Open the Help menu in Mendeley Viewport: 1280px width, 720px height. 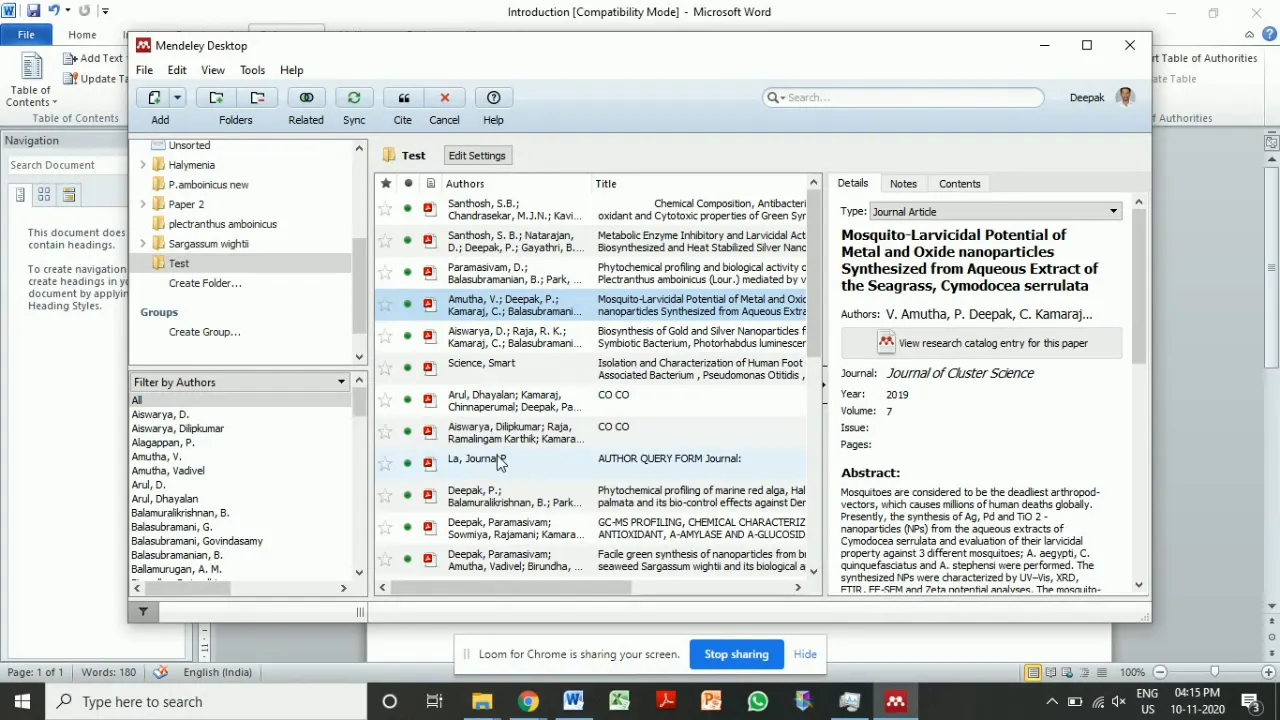point(292,70)
